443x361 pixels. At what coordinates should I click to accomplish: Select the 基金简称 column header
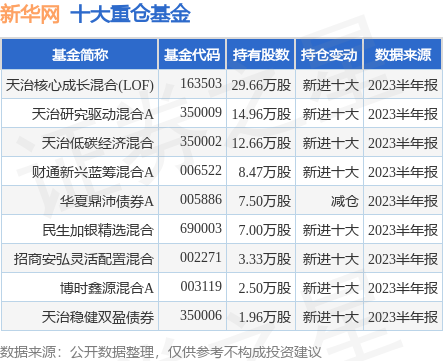tap(80, 55)
